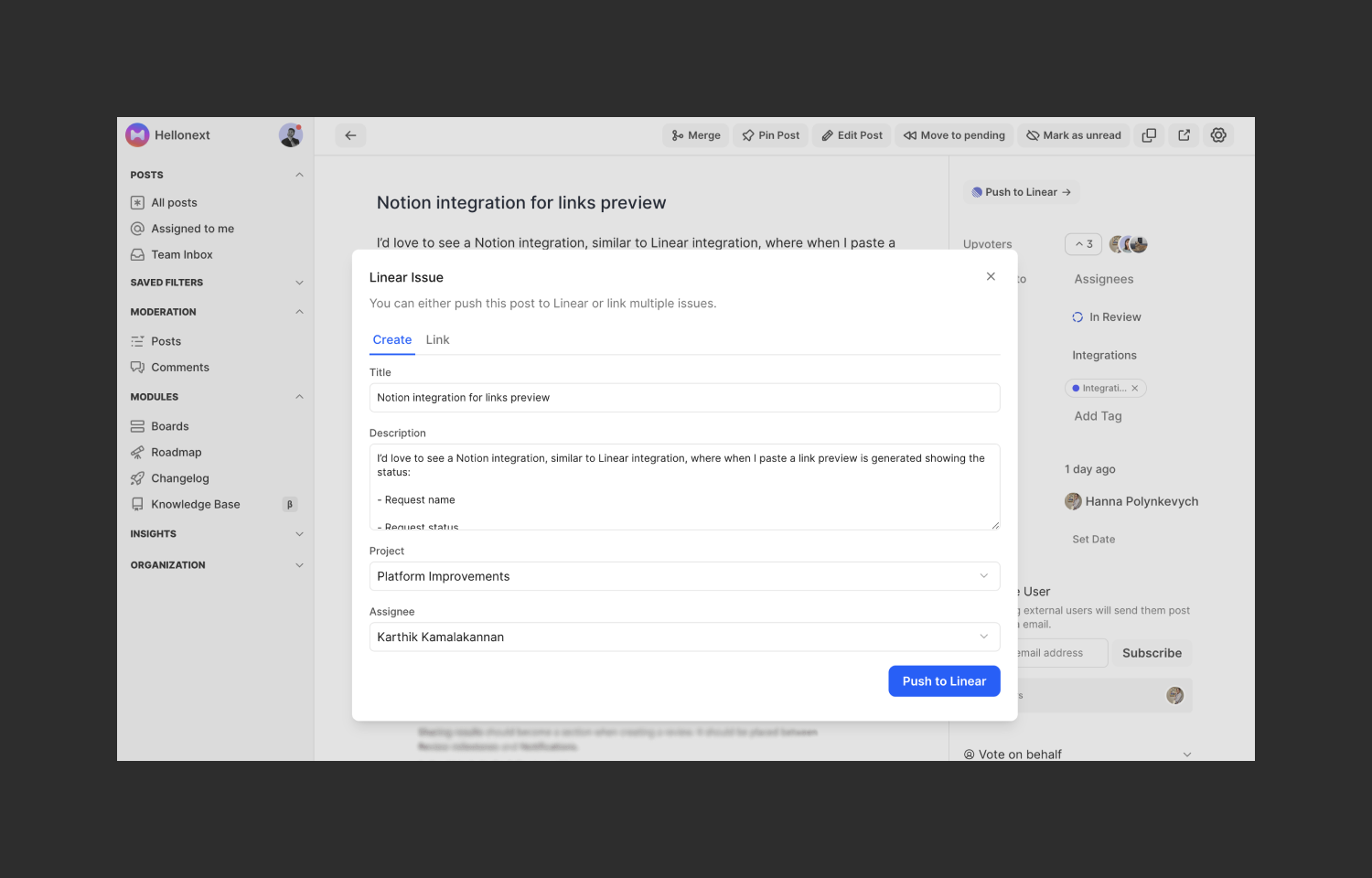The width and height of the screenshot is (1372, 878).
Task: Click Set Date
Action: point(1094,540)
